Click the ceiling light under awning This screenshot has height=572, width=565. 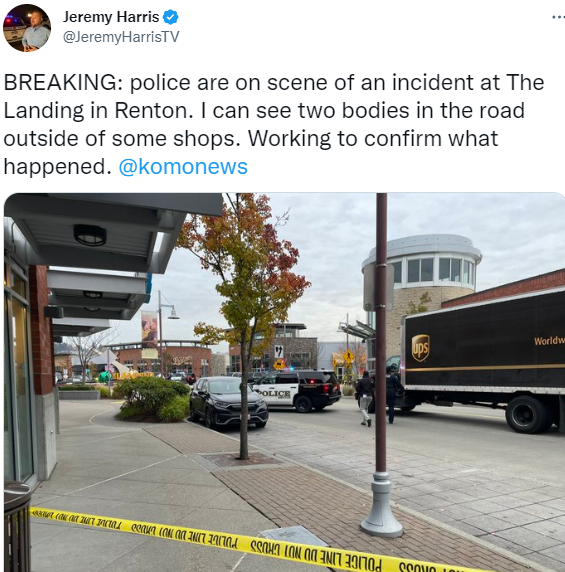pos(90,235)
